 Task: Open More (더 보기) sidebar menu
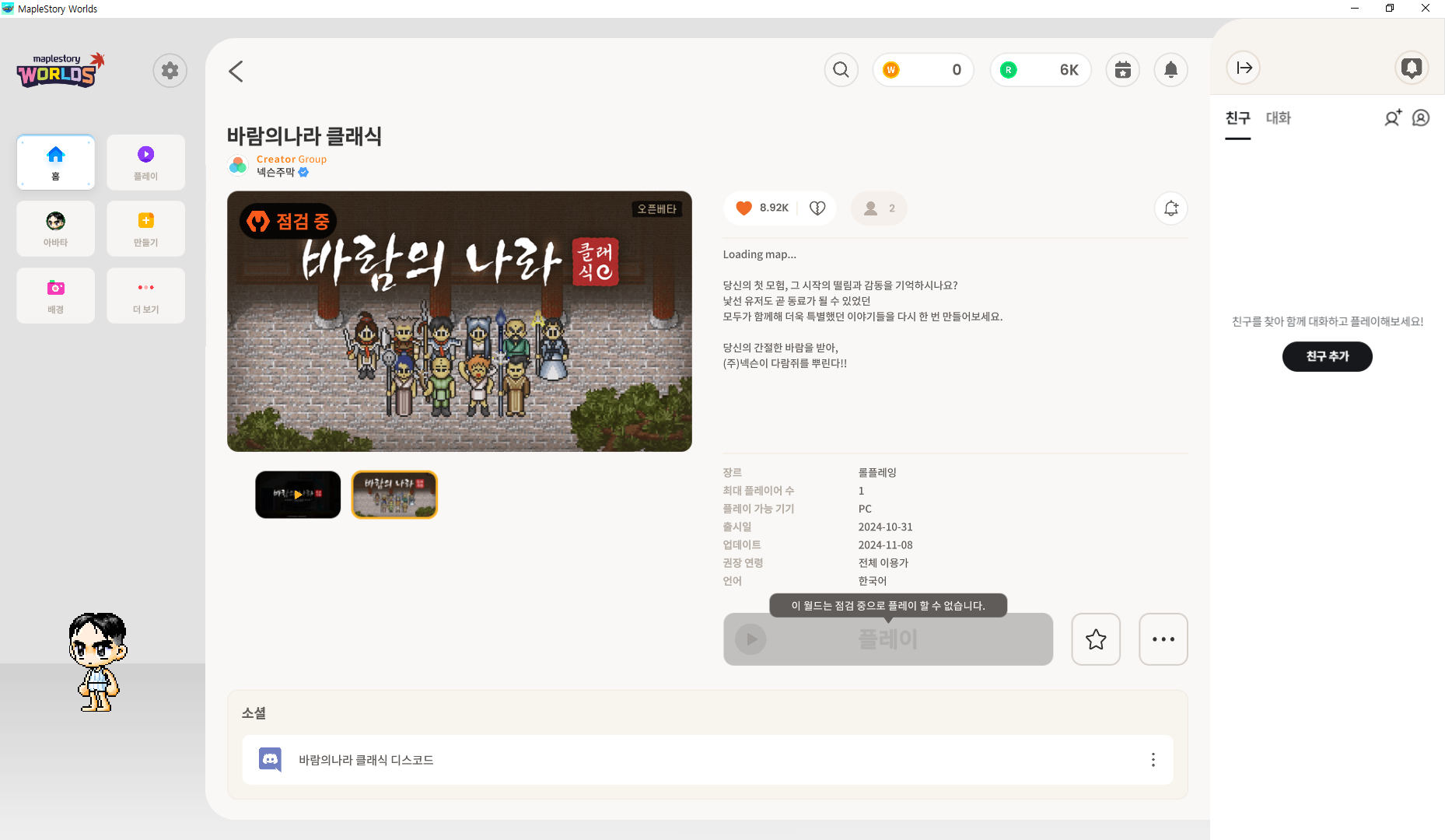click(145, 296)
